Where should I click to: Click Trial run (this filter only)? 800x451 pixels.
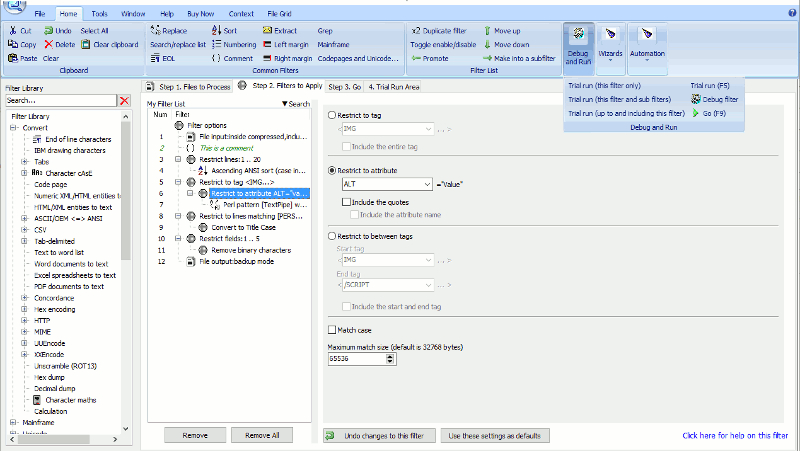tap(605, 86)
